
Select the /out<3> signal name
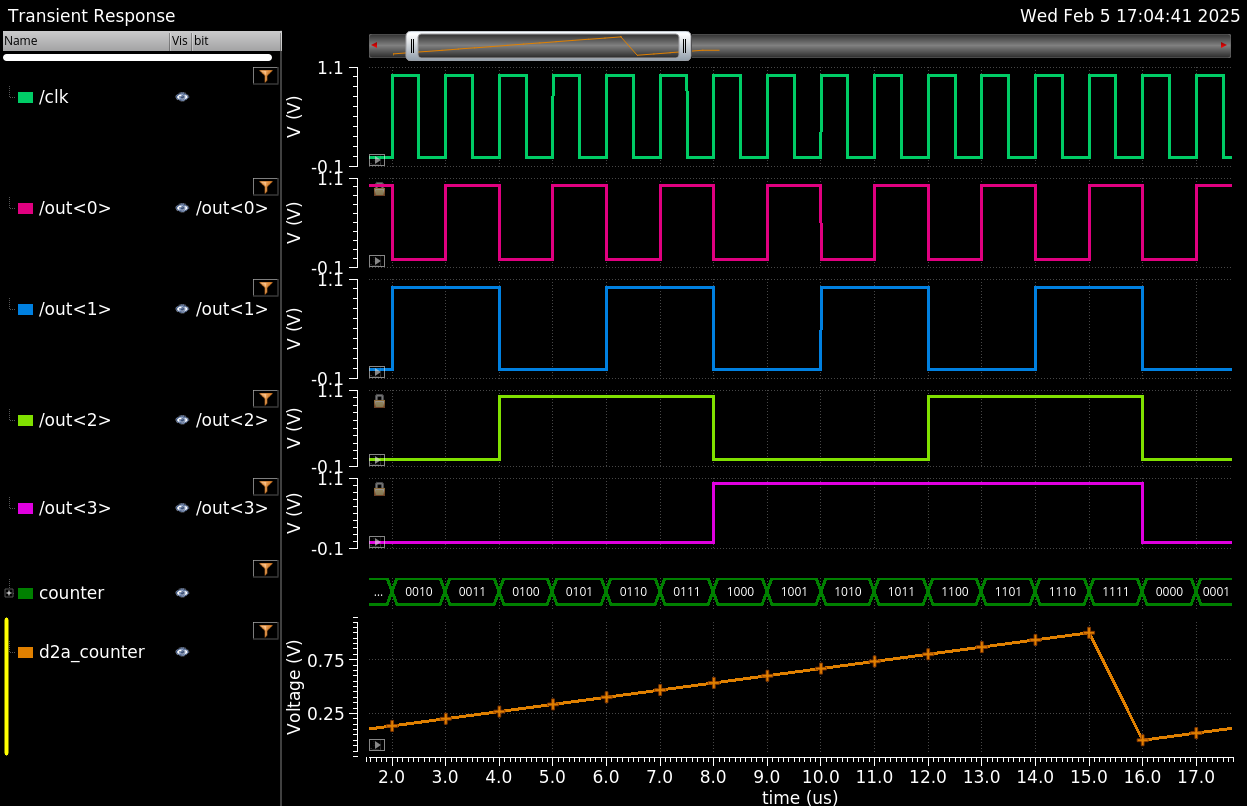[x=74, y=508]
